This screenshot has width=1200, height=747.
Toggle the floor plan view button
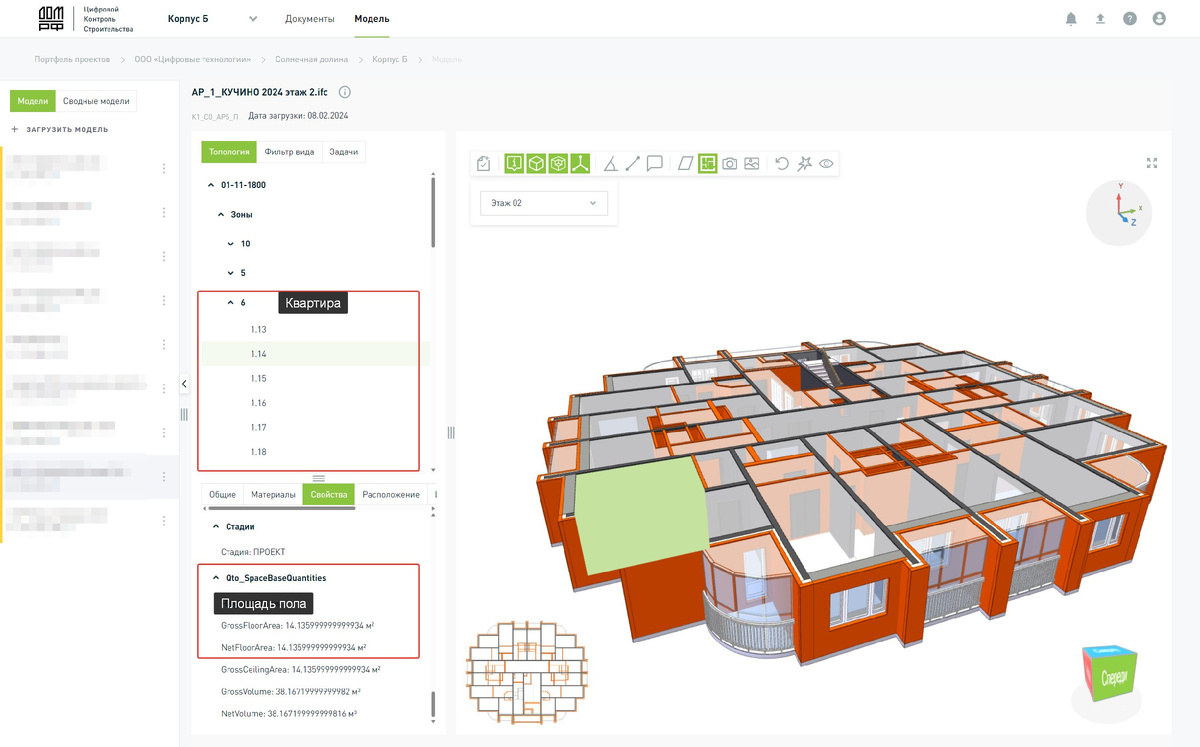tap(708, 164)
